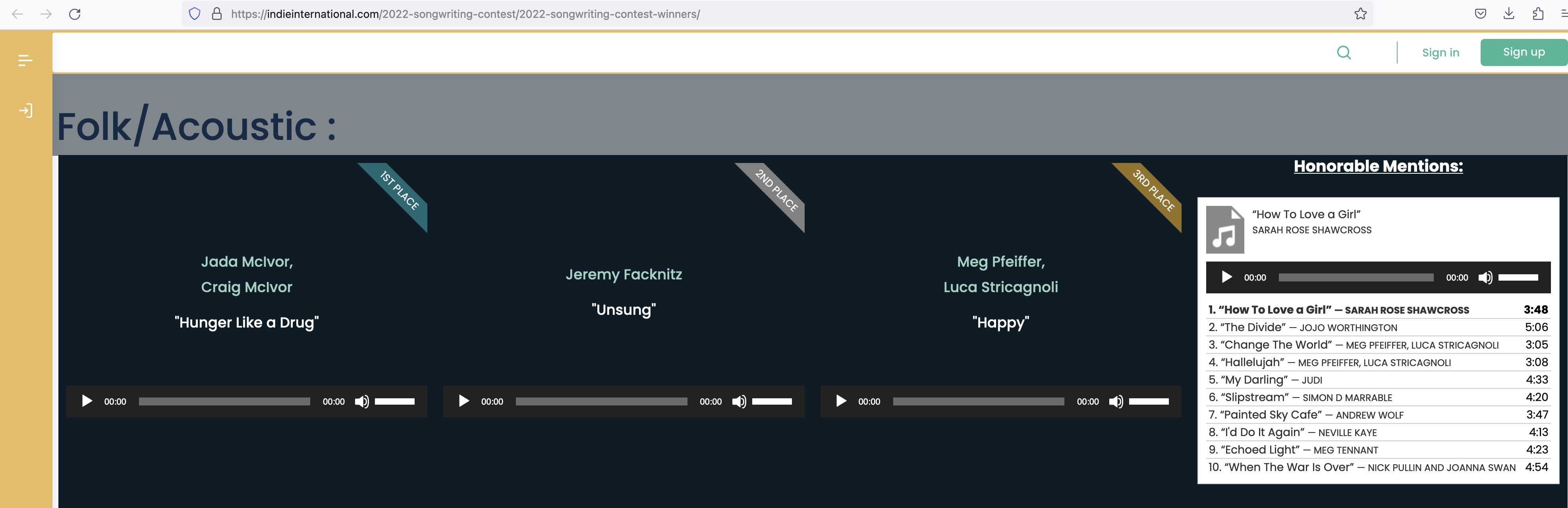The width and height of the screenshot is (1568, 508).
Task: Click the "Hunger Like a Drug" progress bar
Action: coord(224,401)
